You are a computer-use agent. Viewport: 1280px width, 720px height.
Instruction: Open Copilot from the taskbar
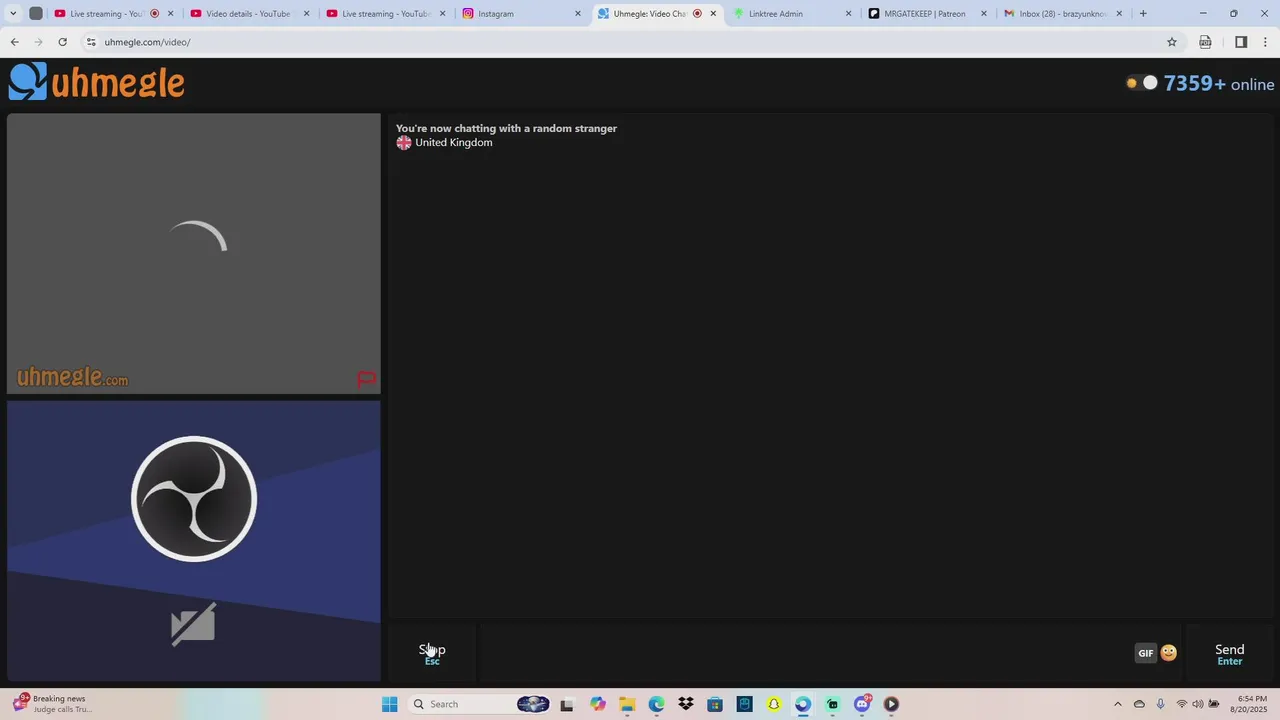[x=598, y=704]
